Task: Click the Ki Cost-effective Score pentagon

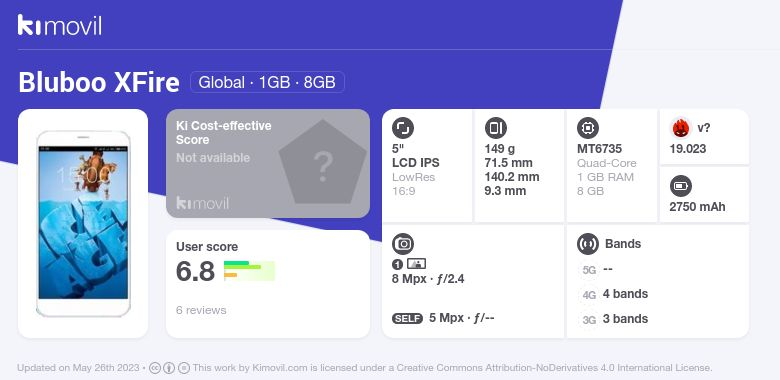Action: [323, 162]
